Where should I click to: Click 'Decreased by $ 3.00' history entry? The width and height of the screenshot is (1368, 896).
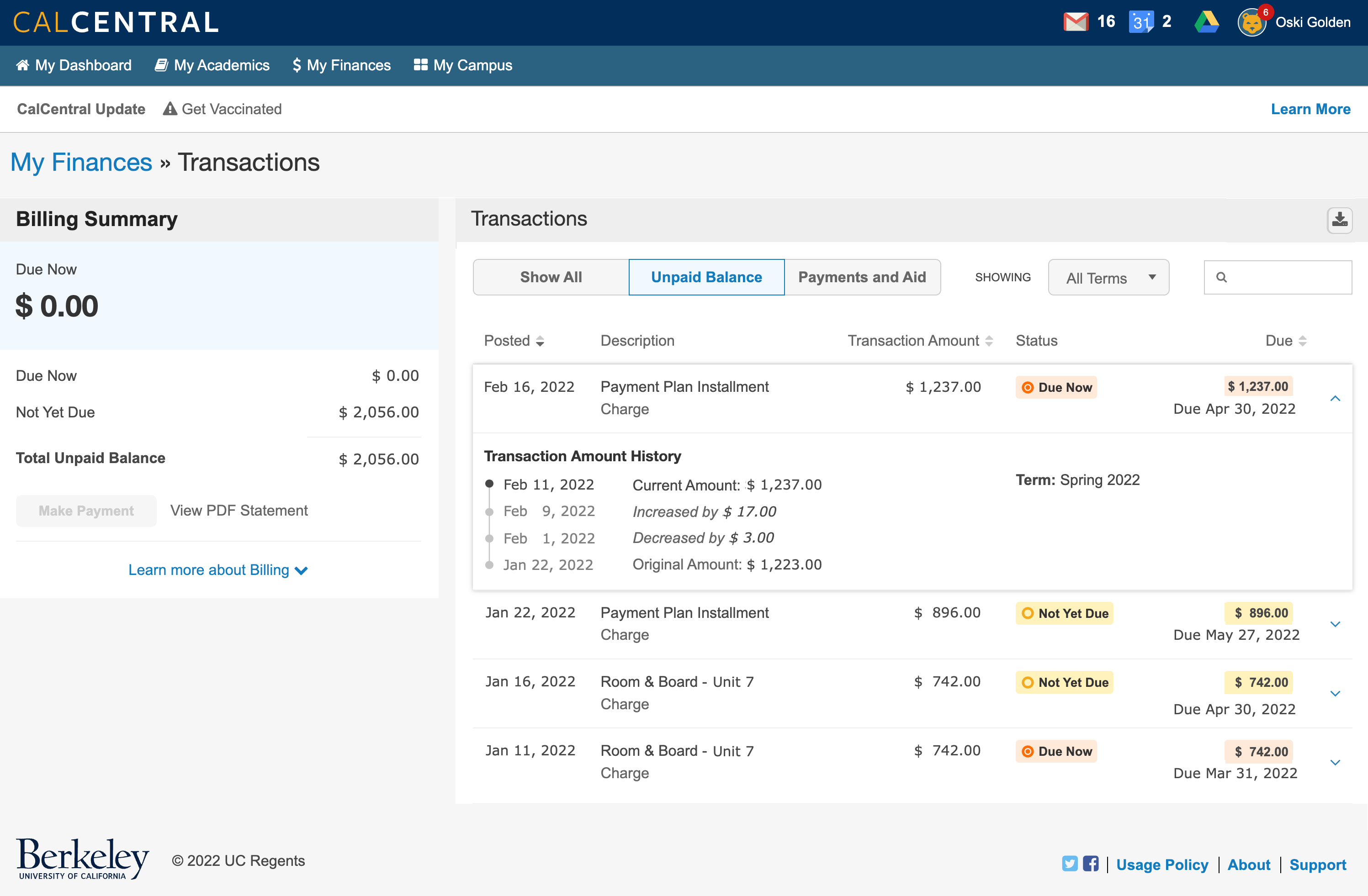(703, 538)
